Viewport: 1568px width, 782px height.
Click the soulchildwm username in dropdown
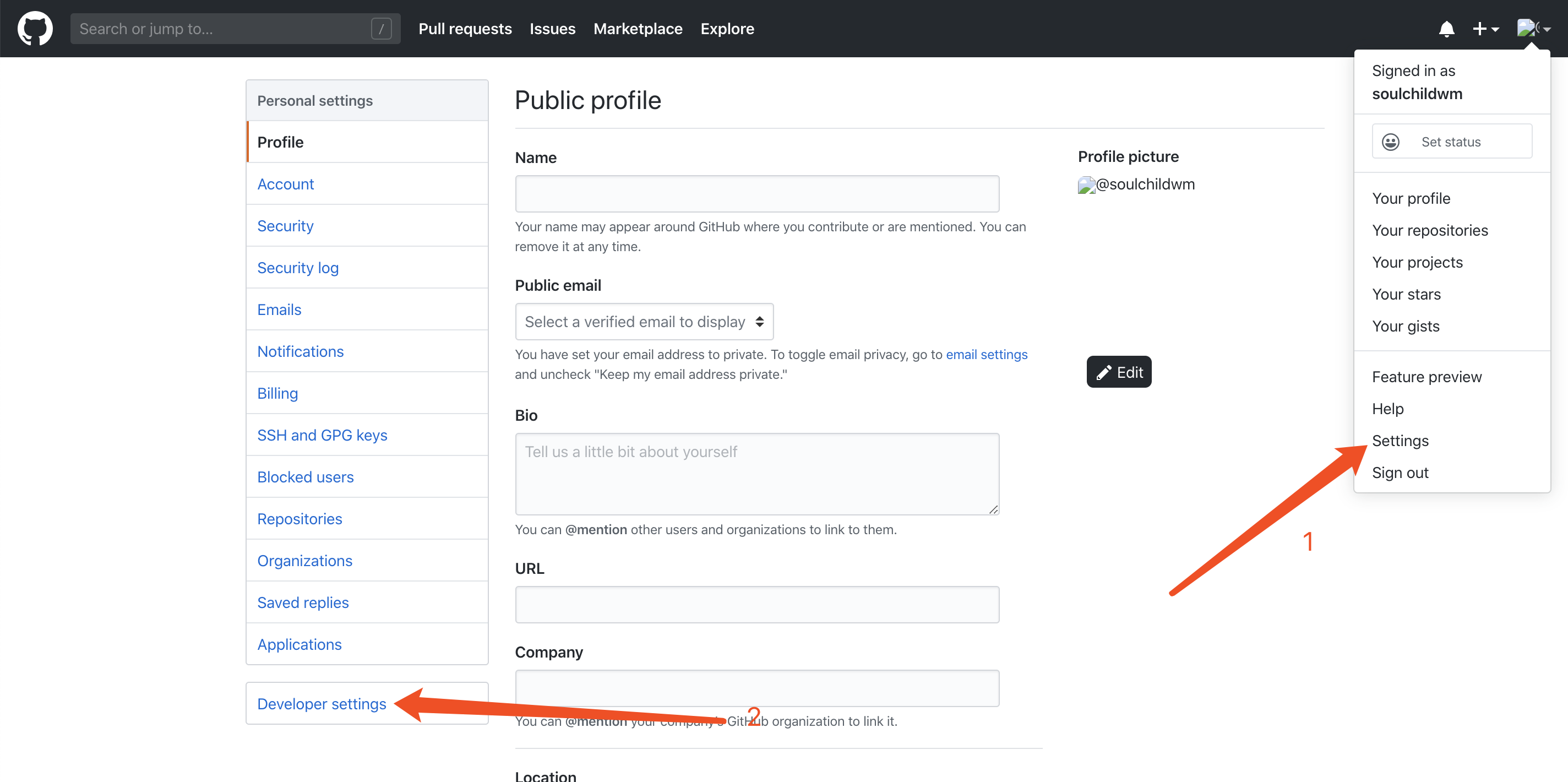(x=1417, y=94)
